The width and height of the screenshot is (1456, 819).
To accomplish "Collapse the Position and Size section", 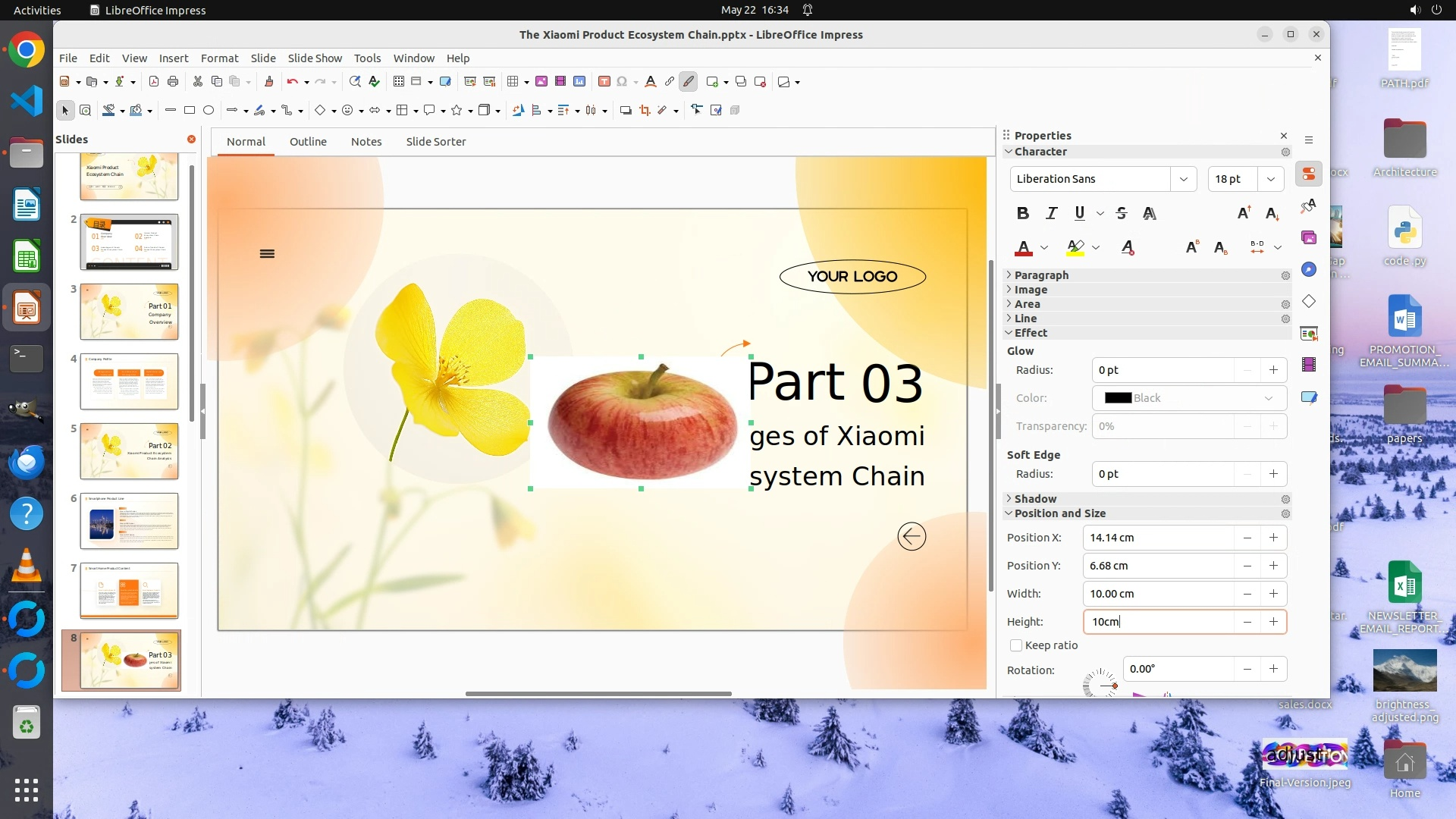I will (1059, 513).
